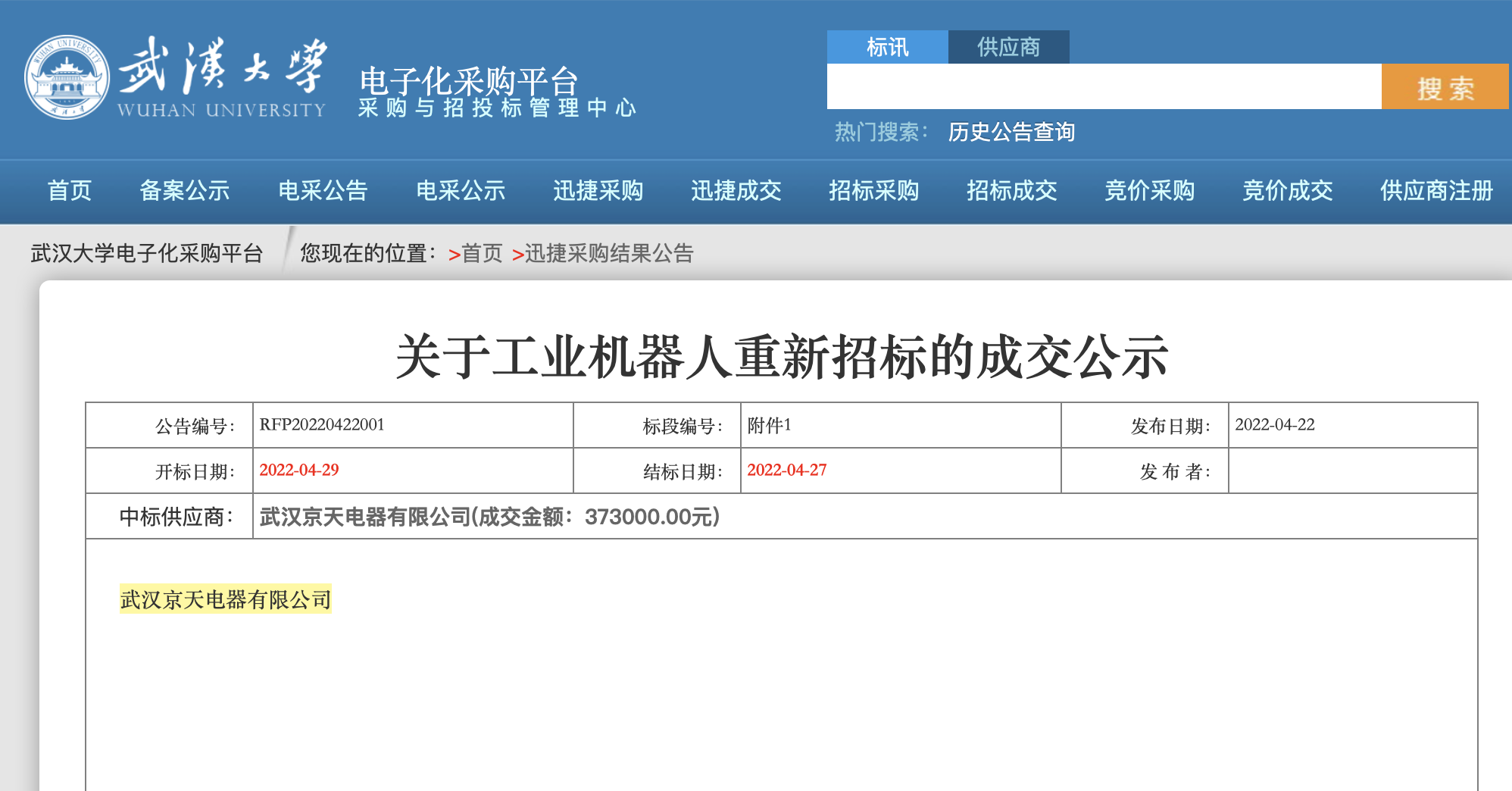Screen dimensions: 1512x791
Task: Select the 供应商 search tab
Action: [x=1008, y=47]
